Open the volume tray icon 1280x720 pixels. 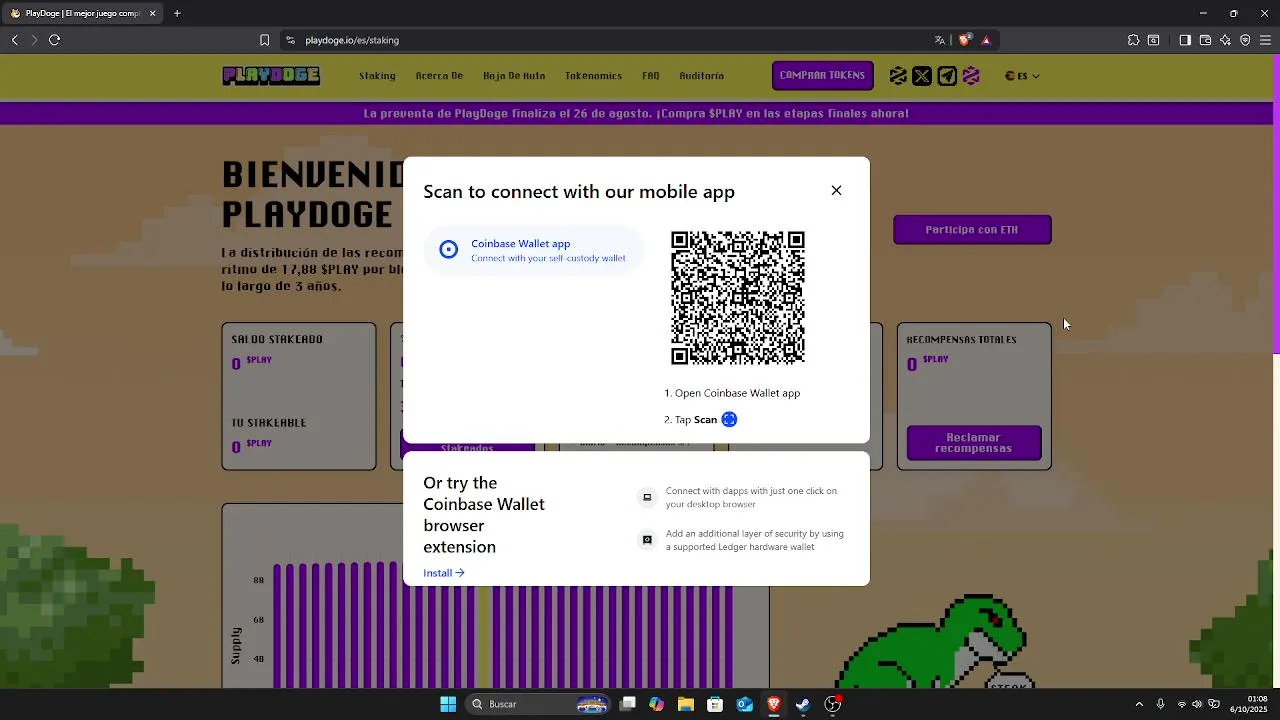(1197, 704)
